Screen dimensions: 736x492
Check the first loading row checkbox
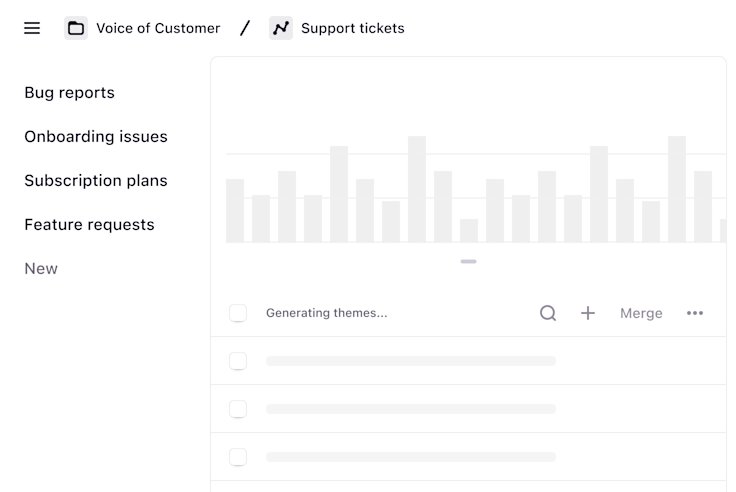238,361
